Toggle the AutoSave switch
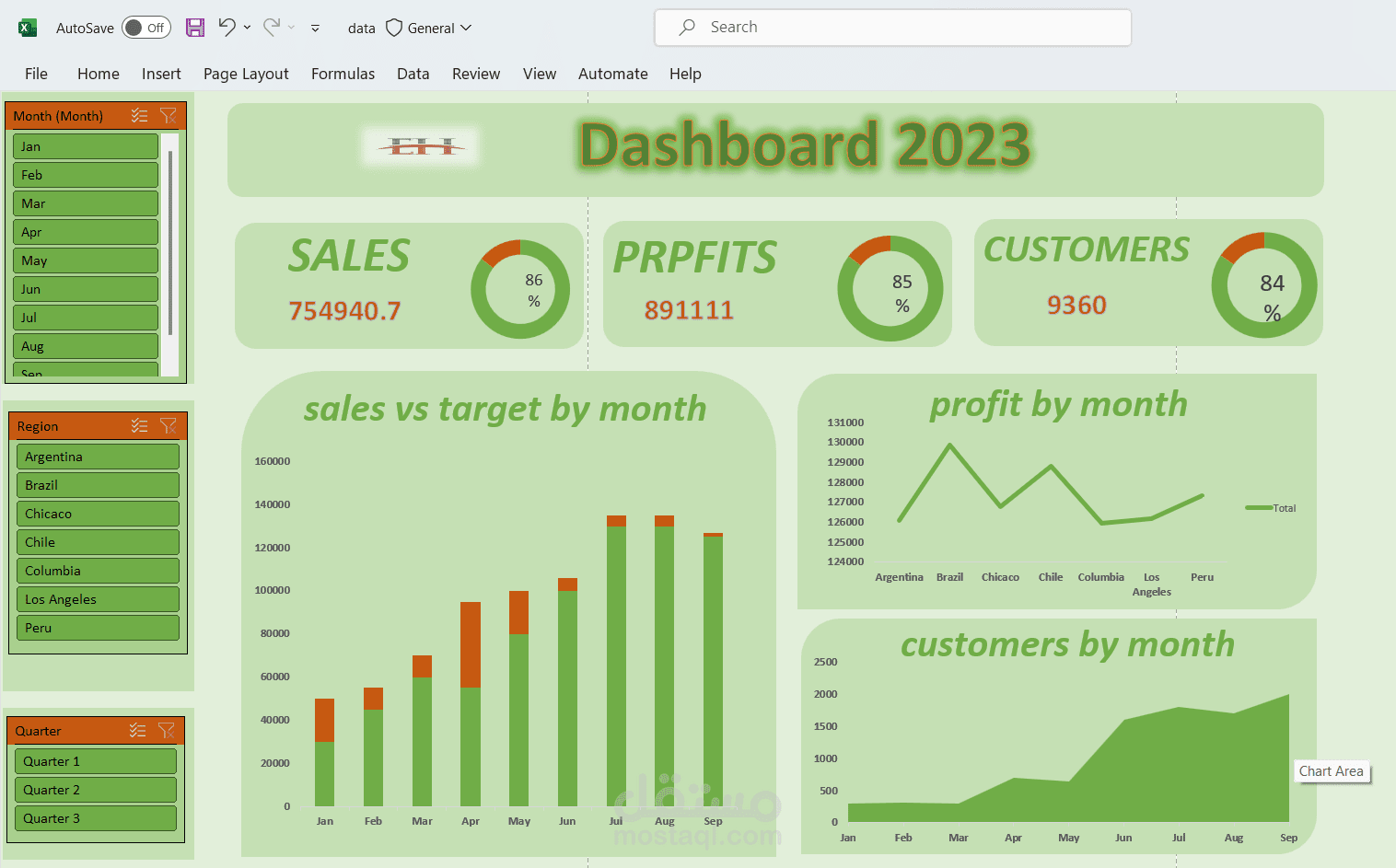The width and height of the screenshot is (1396, 868). [146, 28]
